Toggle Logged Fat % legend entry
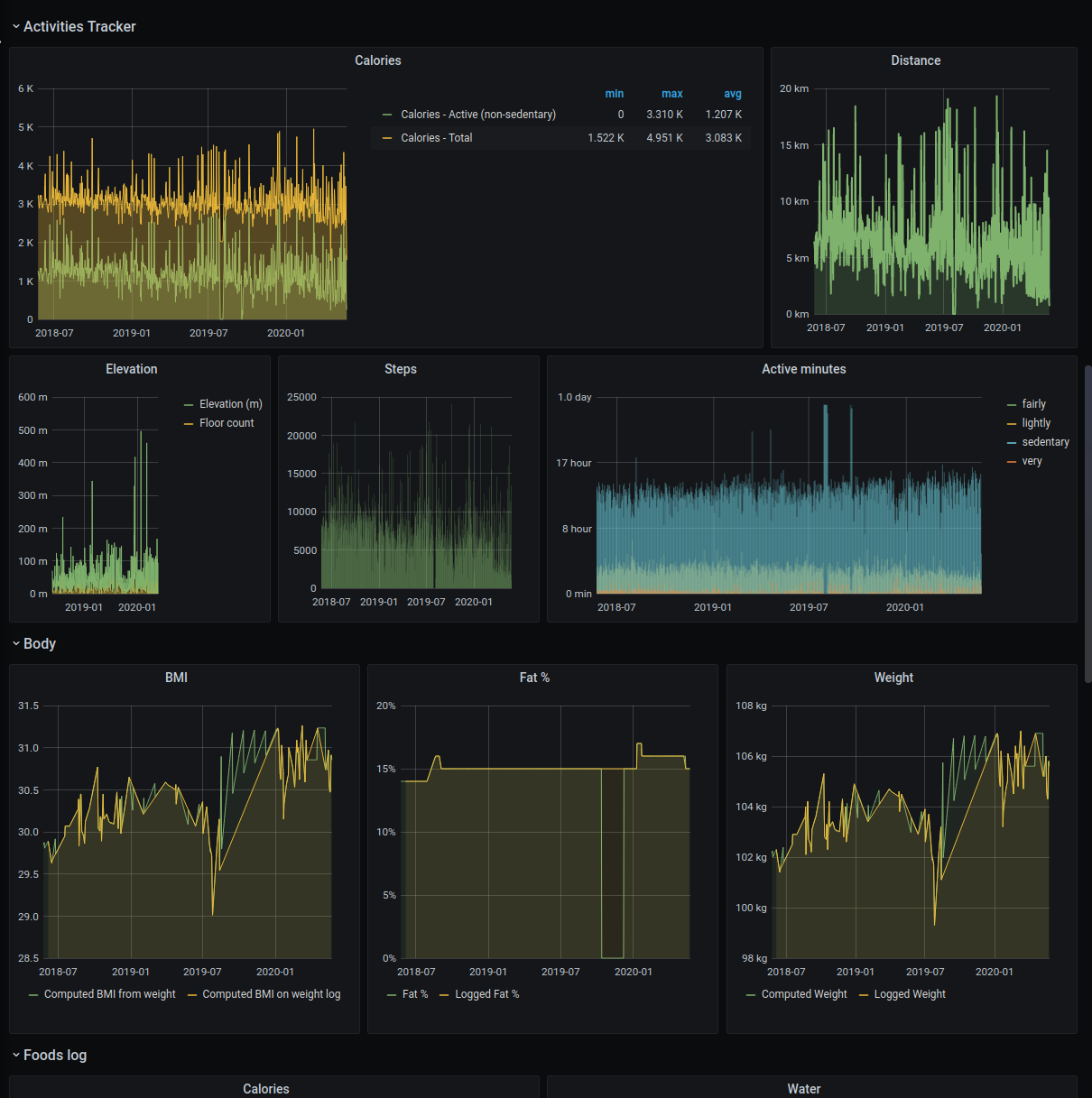Screen dimensions: 1092x1098 click(x=487, y=994)
